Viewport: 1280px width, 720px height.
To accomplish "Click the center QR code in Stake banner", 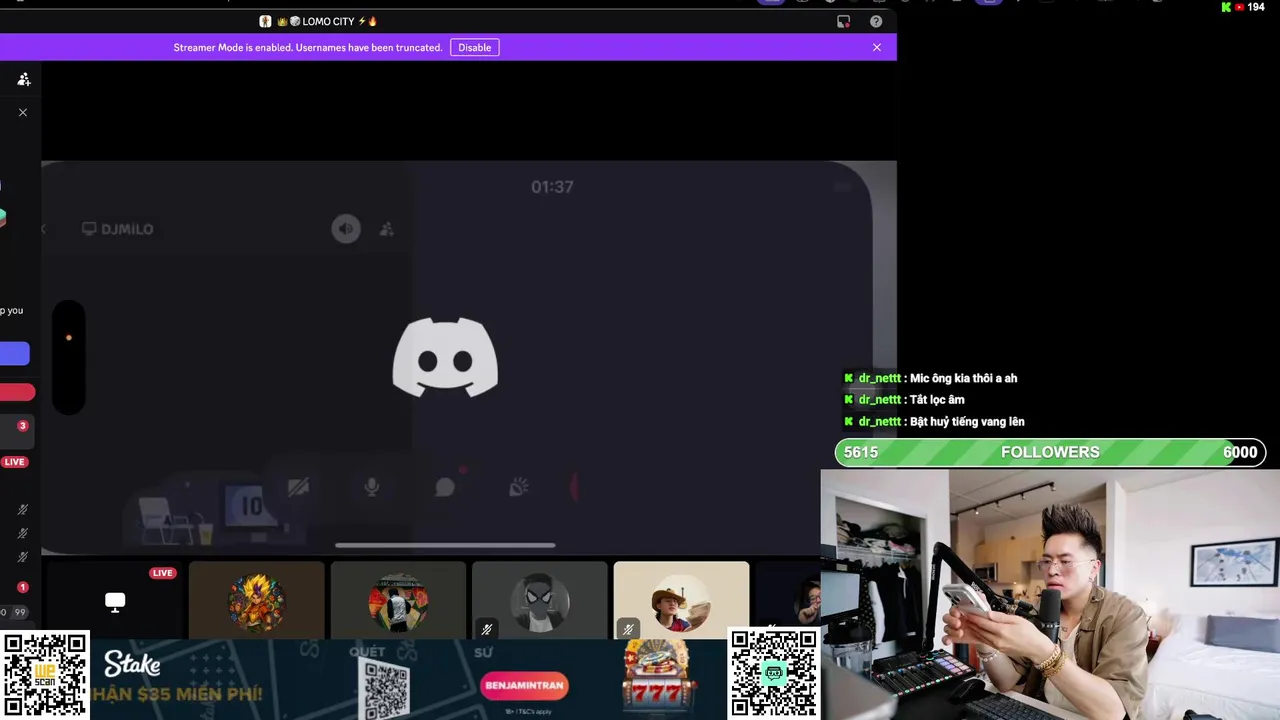I will click(x=385, y=688).
